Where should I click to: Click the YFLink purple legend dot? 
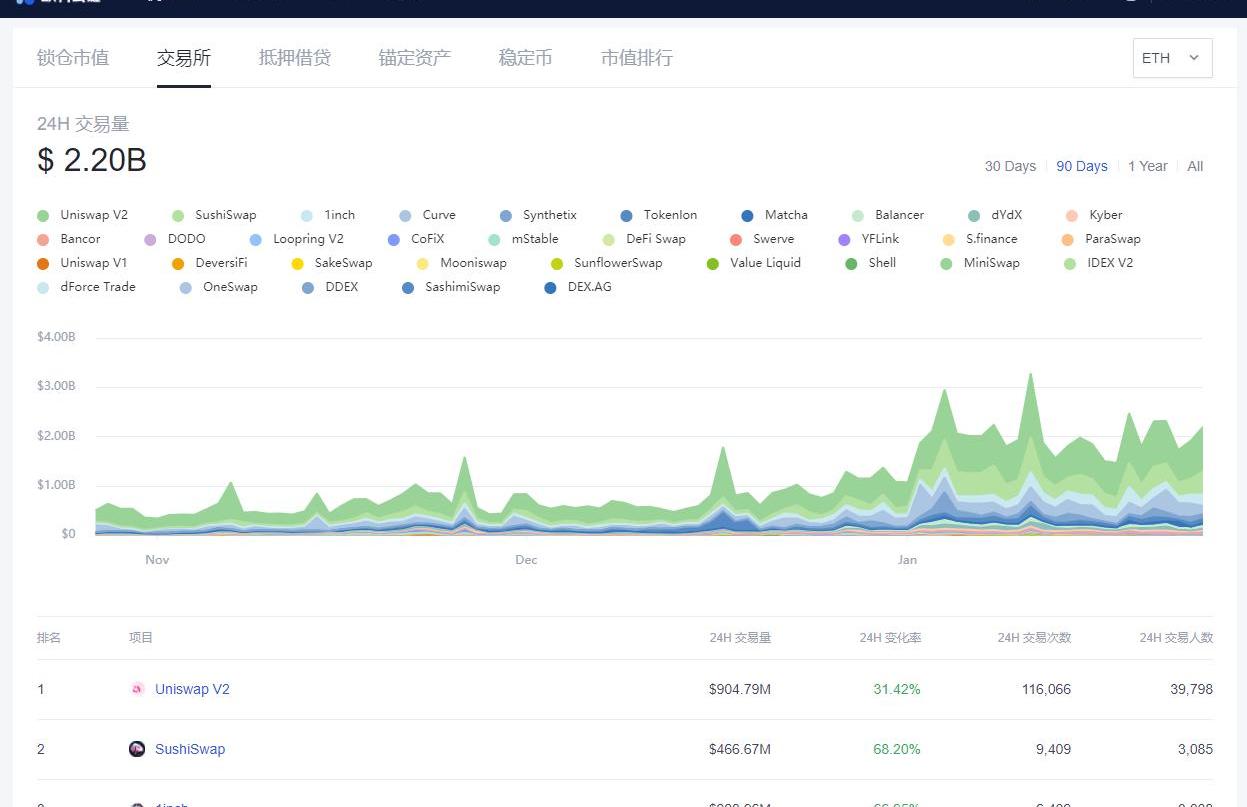pyautogui.click(x=843, y=239)
